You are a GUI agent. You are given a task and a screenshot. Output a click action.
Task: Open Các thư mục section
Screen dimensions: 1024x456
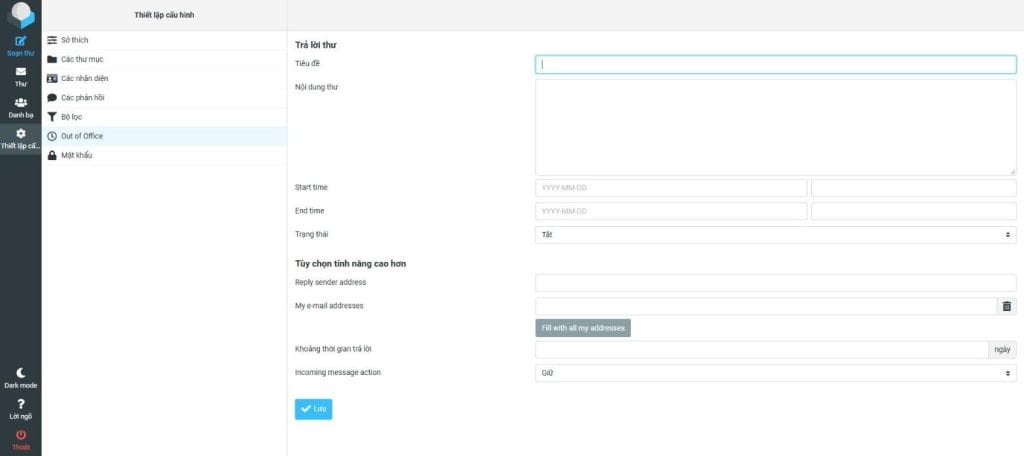pos(164,59)
